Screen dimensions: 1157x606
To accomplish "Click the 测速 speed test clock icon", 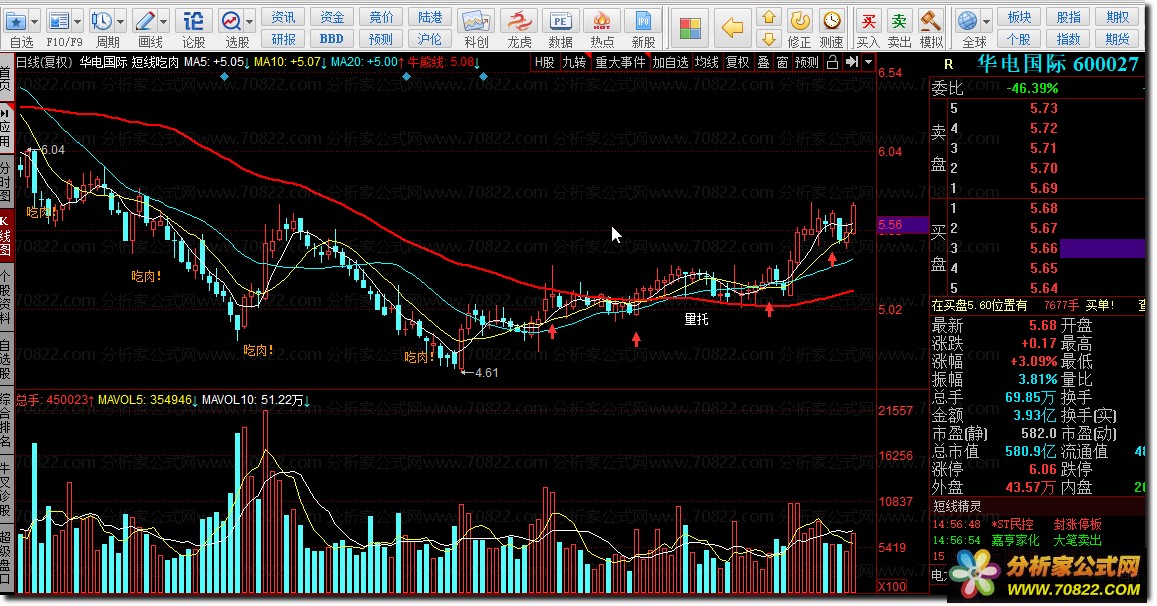I will point(832,21).
